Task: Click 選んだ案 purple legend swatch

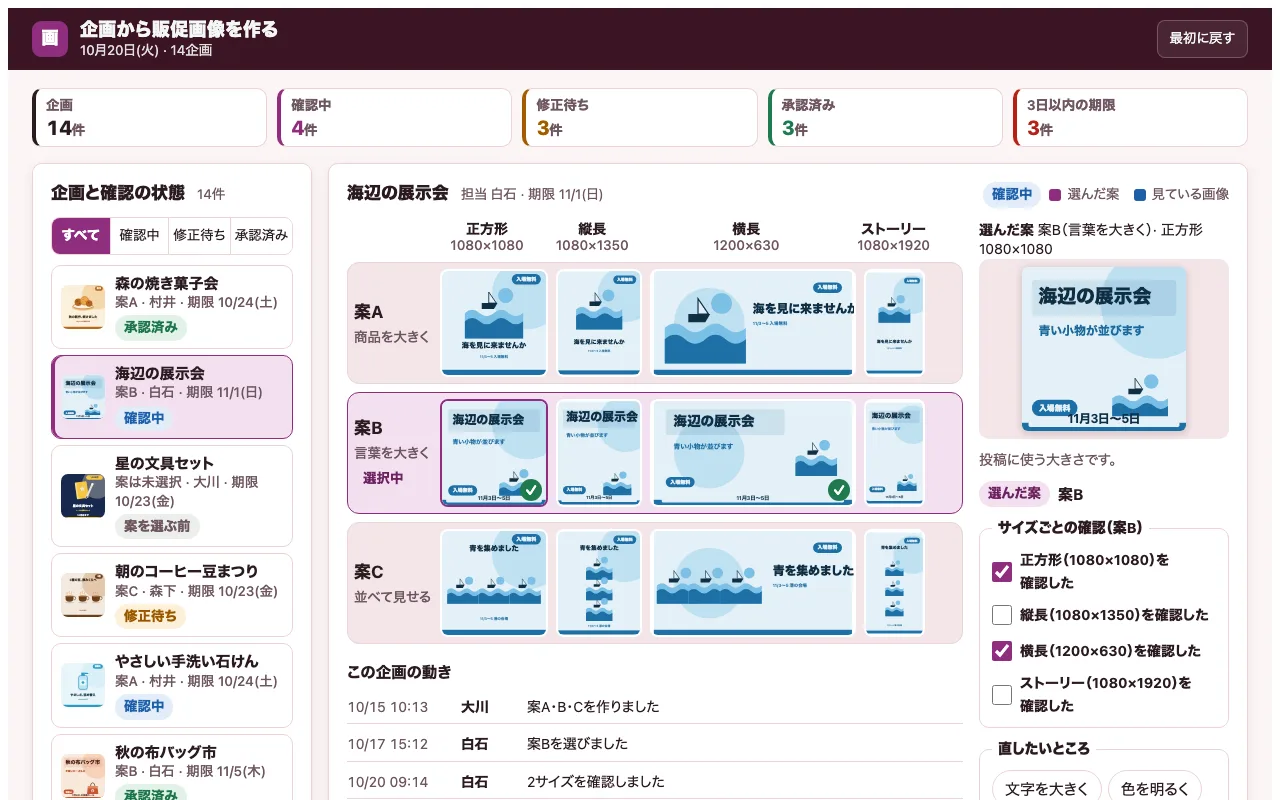Action: (1054, 195)
